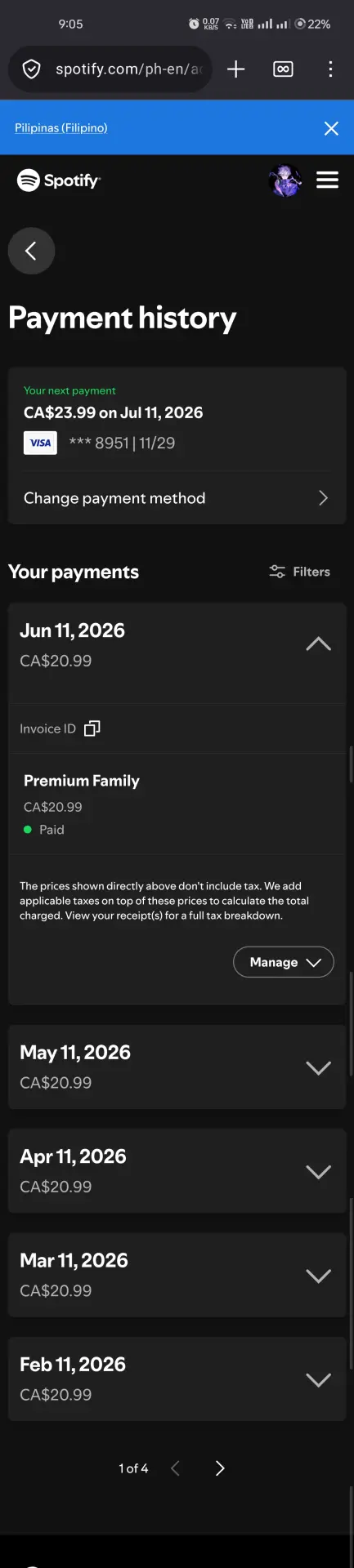Go back using the round arrow button
The width and height of the screenshot is (354, 1568).
[31, 251]
